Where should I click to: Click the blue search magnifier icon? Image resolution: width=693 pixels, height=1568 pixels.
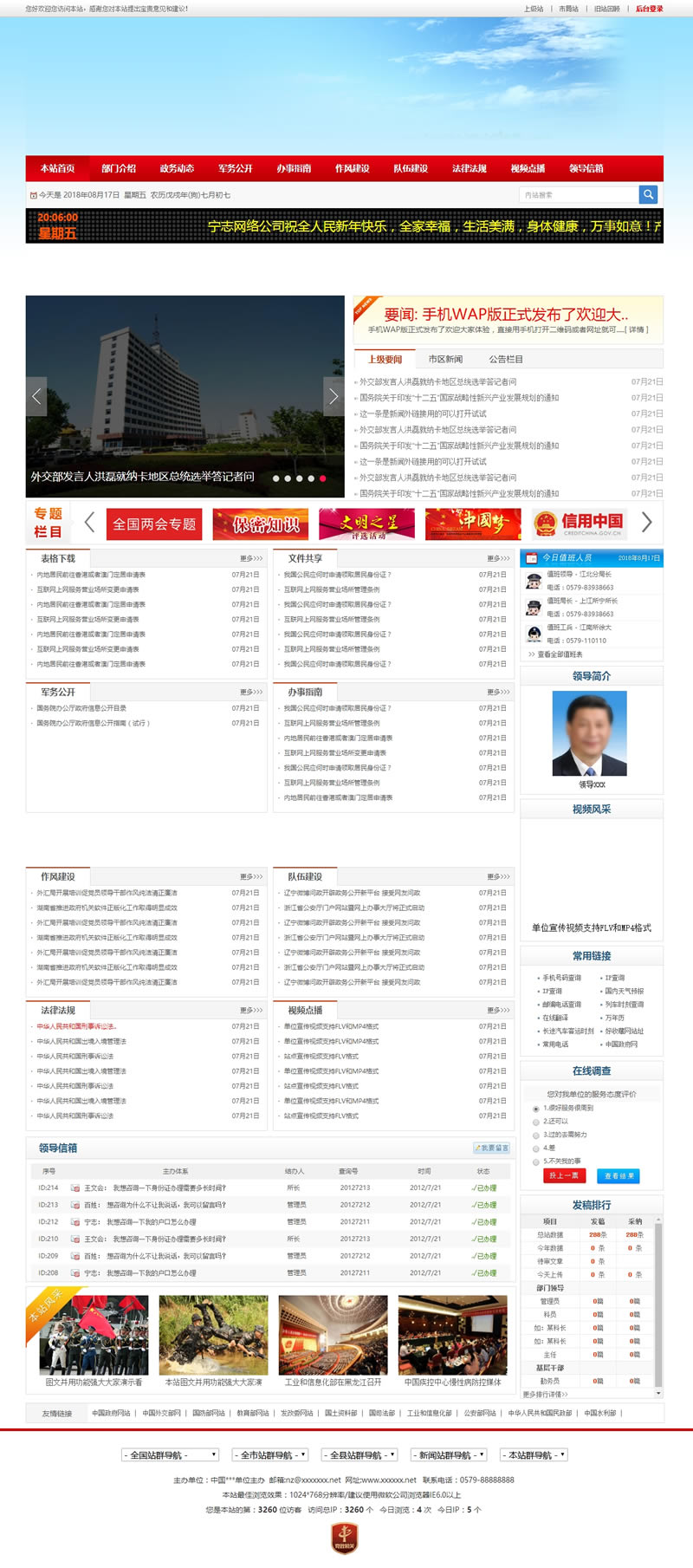pos(648,195)
